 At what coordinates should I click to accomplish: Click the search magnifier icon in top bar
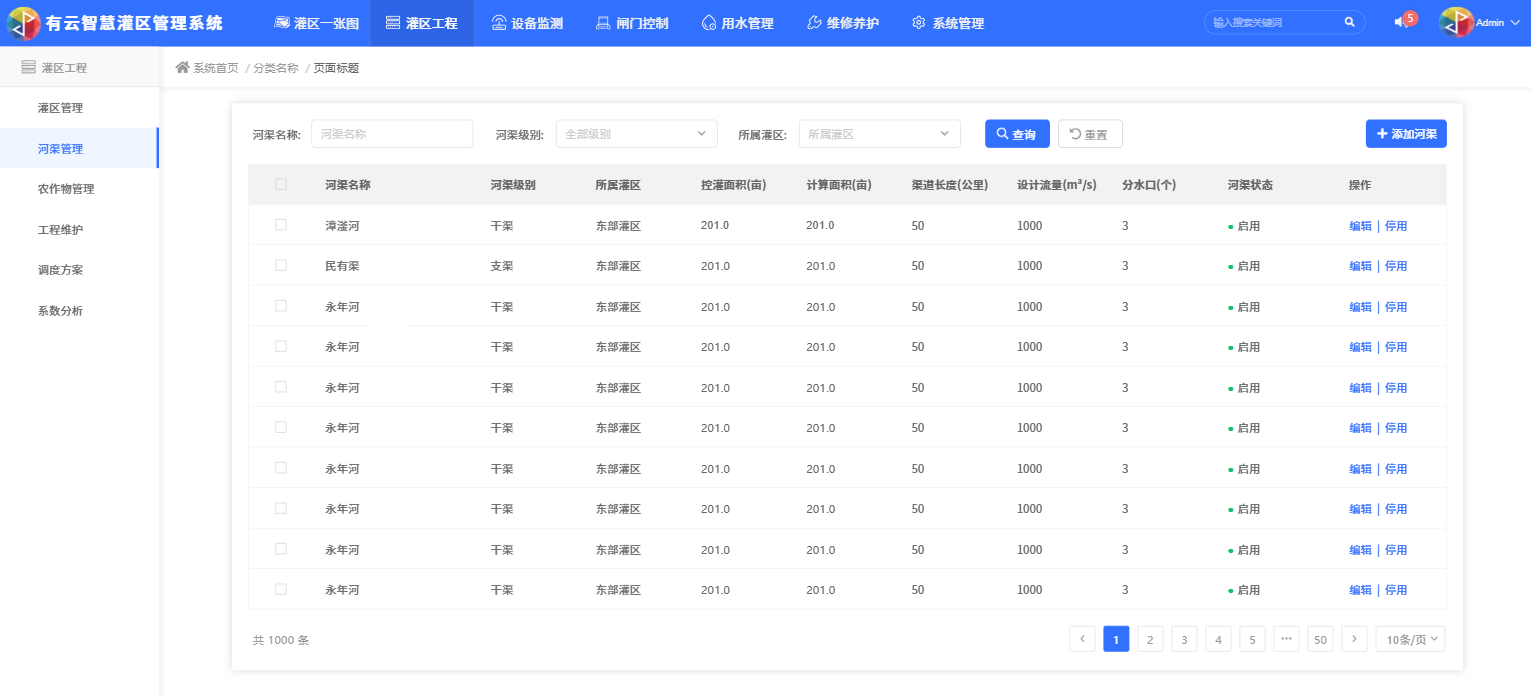[1349, 22]
